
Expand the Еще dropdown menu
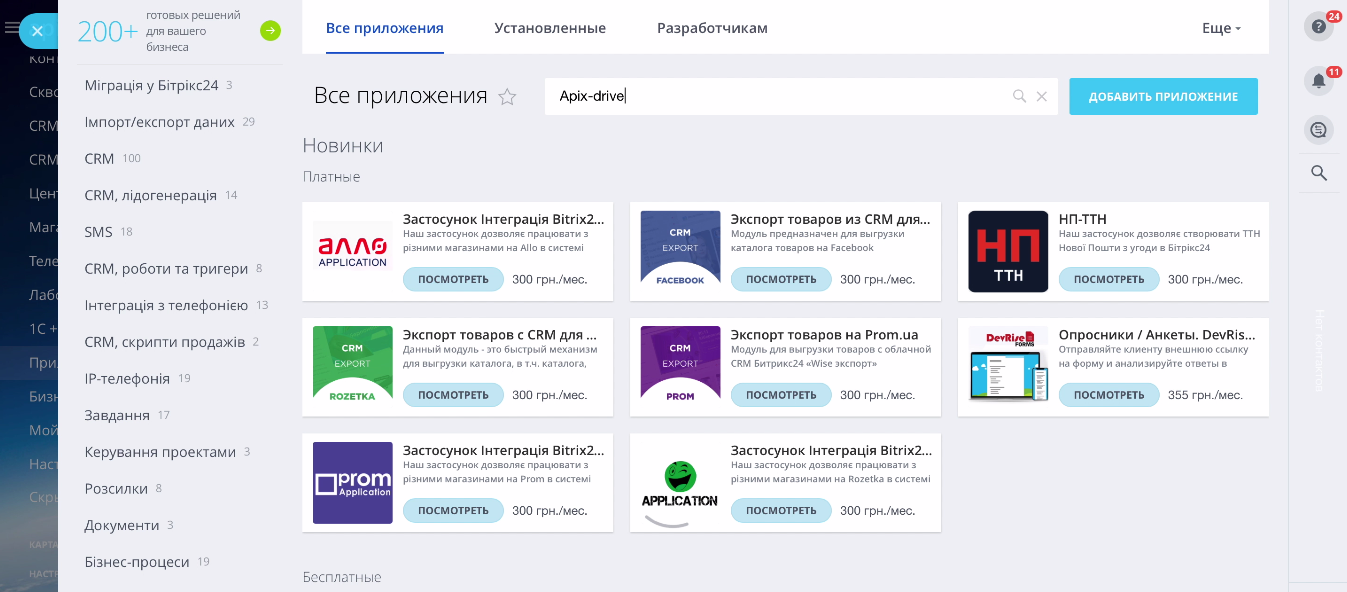(1221, 28)
